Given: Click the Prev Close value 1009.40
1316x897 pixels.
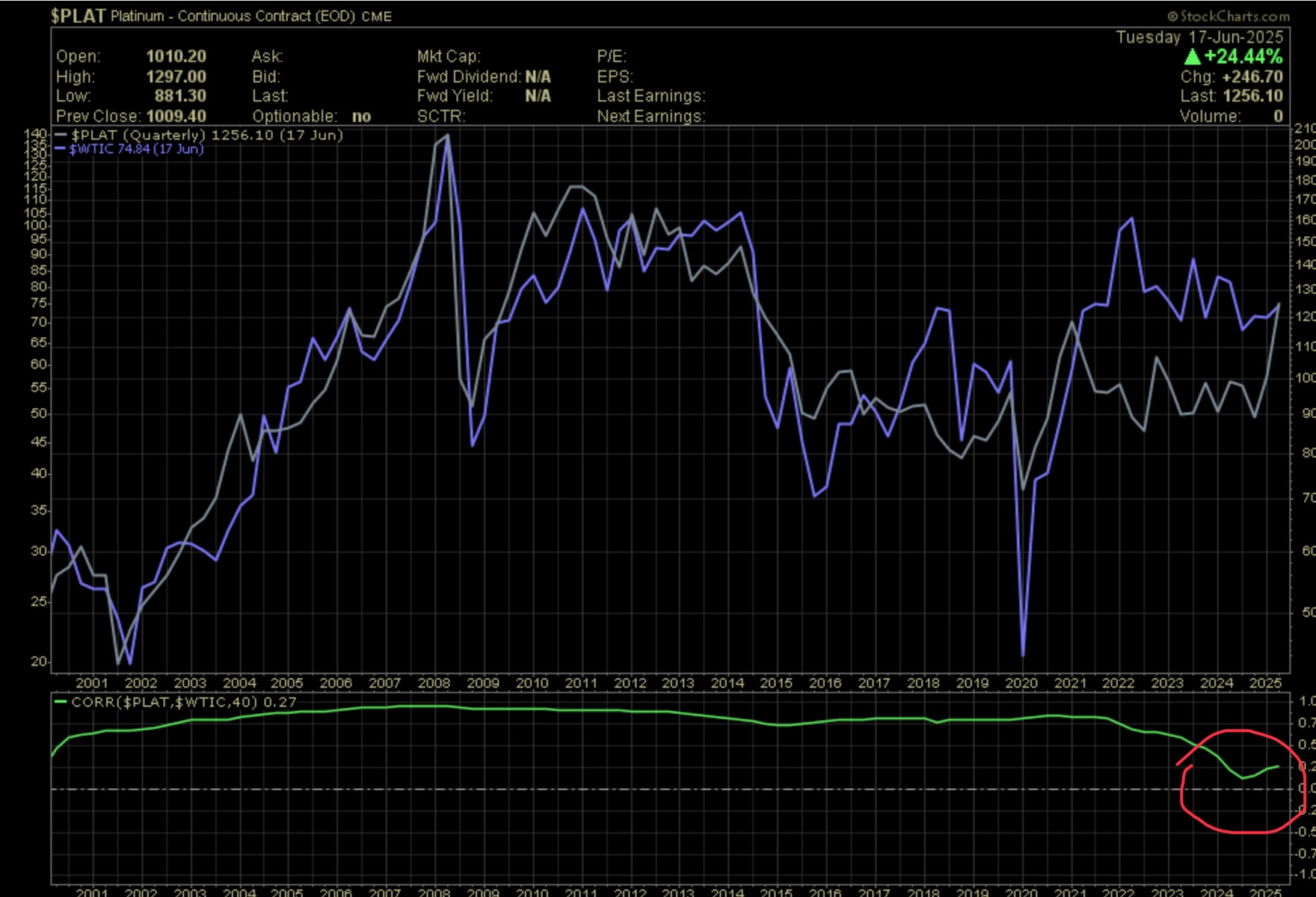Looking at the screenshot, I should click(x=176, y=117).
